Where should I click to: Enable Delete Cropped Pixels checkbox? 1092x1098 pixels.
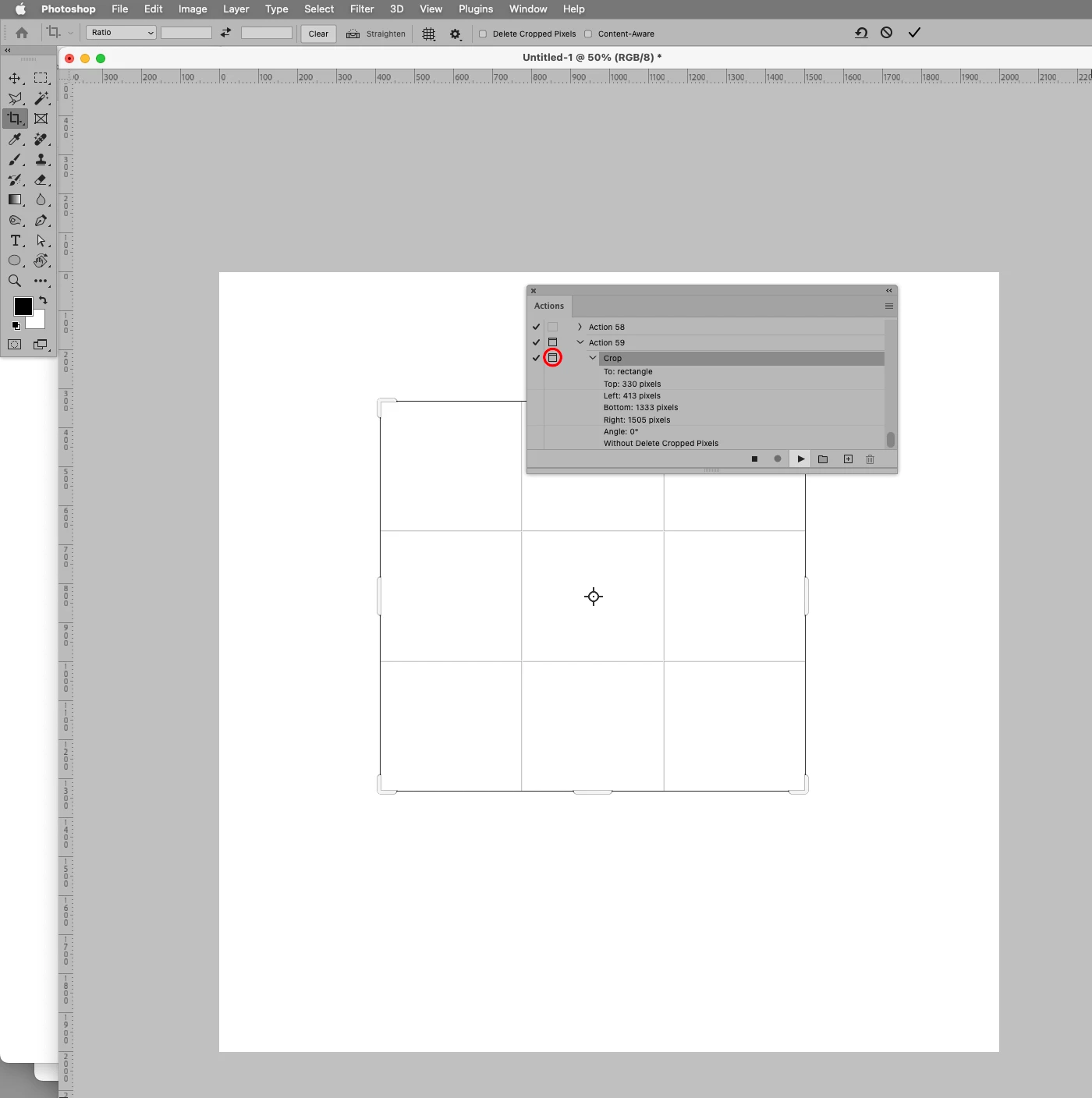point(483,34)
